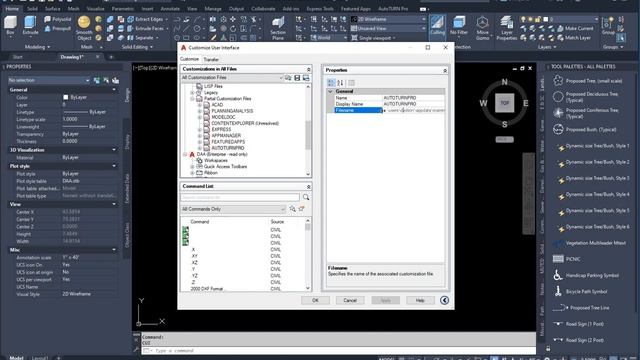Image resolution: width=640 pixels, height=360 pixels.
Task: Click the Search command list field
Action: point(240,197)
